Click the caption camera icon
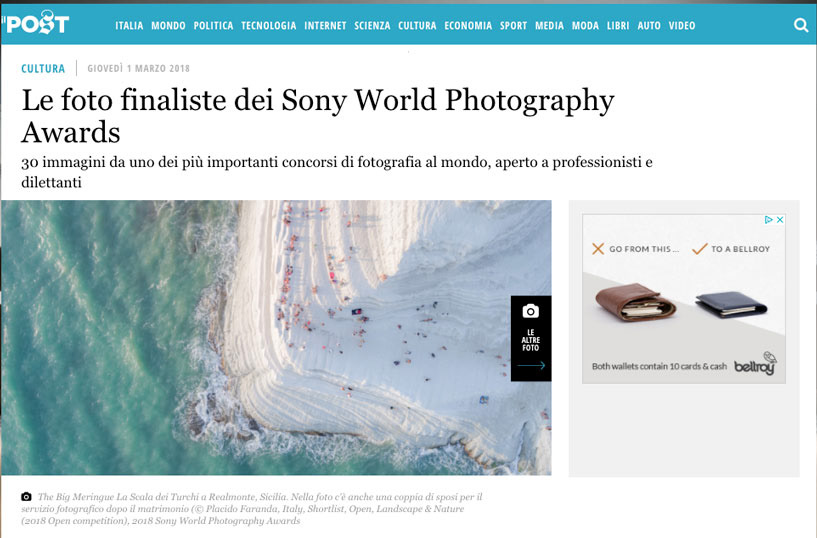Image resolution: width=817 pixels, height=538 pixels. coord(26,497)
